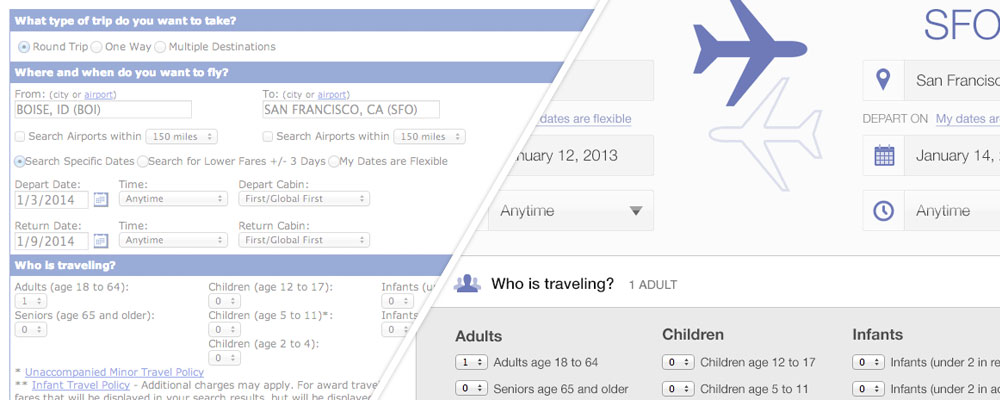Click the purple calendar icon beside January 14

point(884,155)
